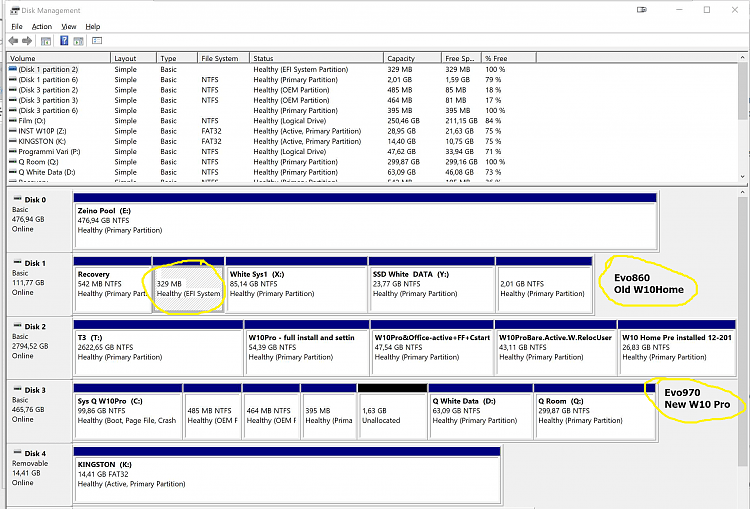Click the Back arrow toolbar icon

click(x=13, y=41)
